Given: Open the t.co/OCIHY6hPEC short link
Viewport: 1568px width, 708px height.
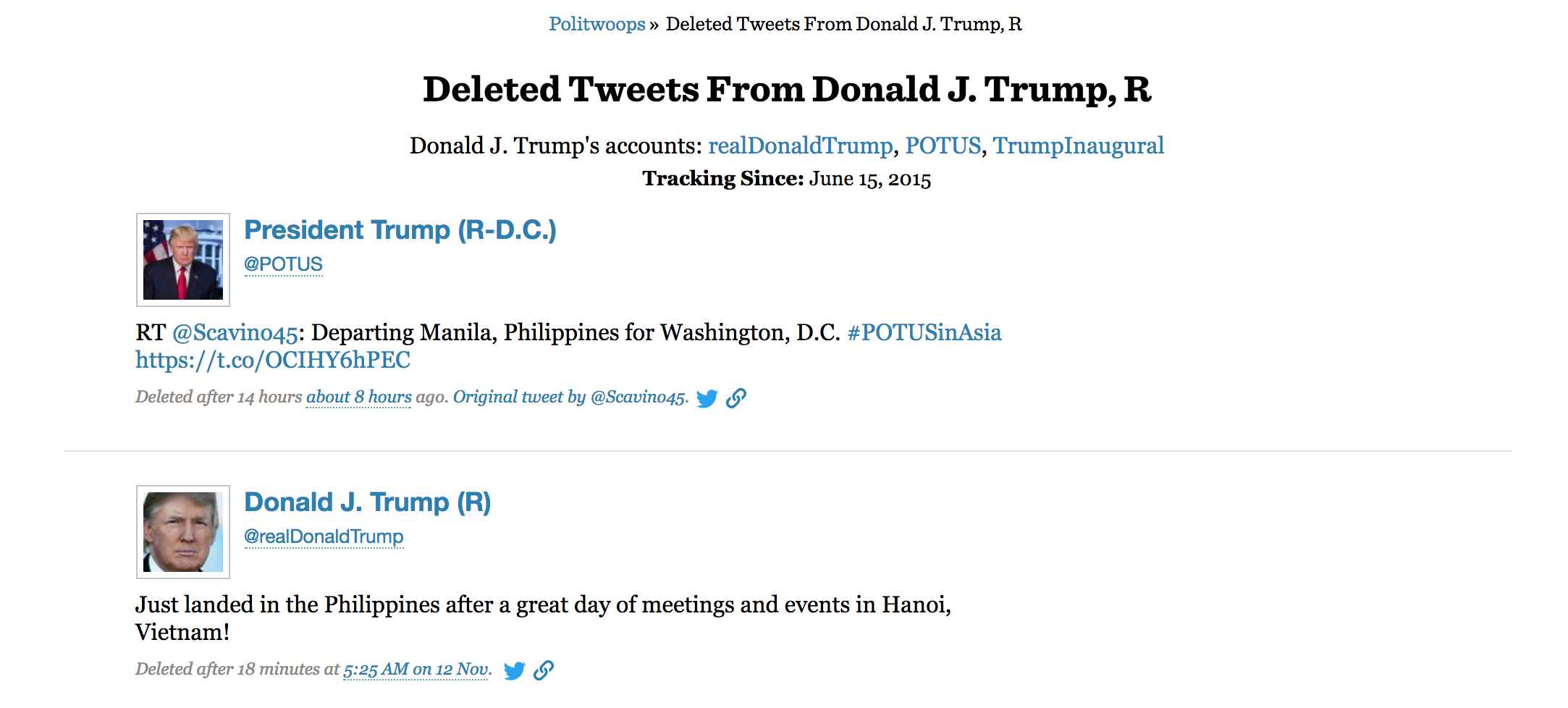Looking at the screenshot, I should click(273, 360).
